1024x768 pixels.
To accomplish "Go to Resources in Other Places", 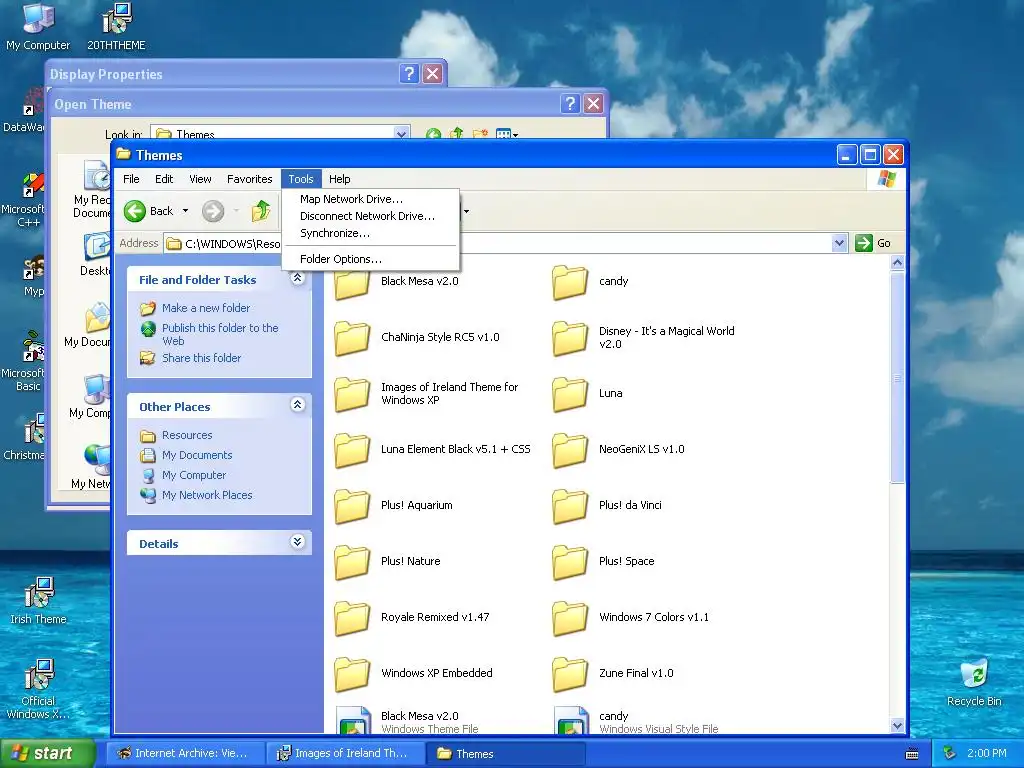I will pos(187,435).
